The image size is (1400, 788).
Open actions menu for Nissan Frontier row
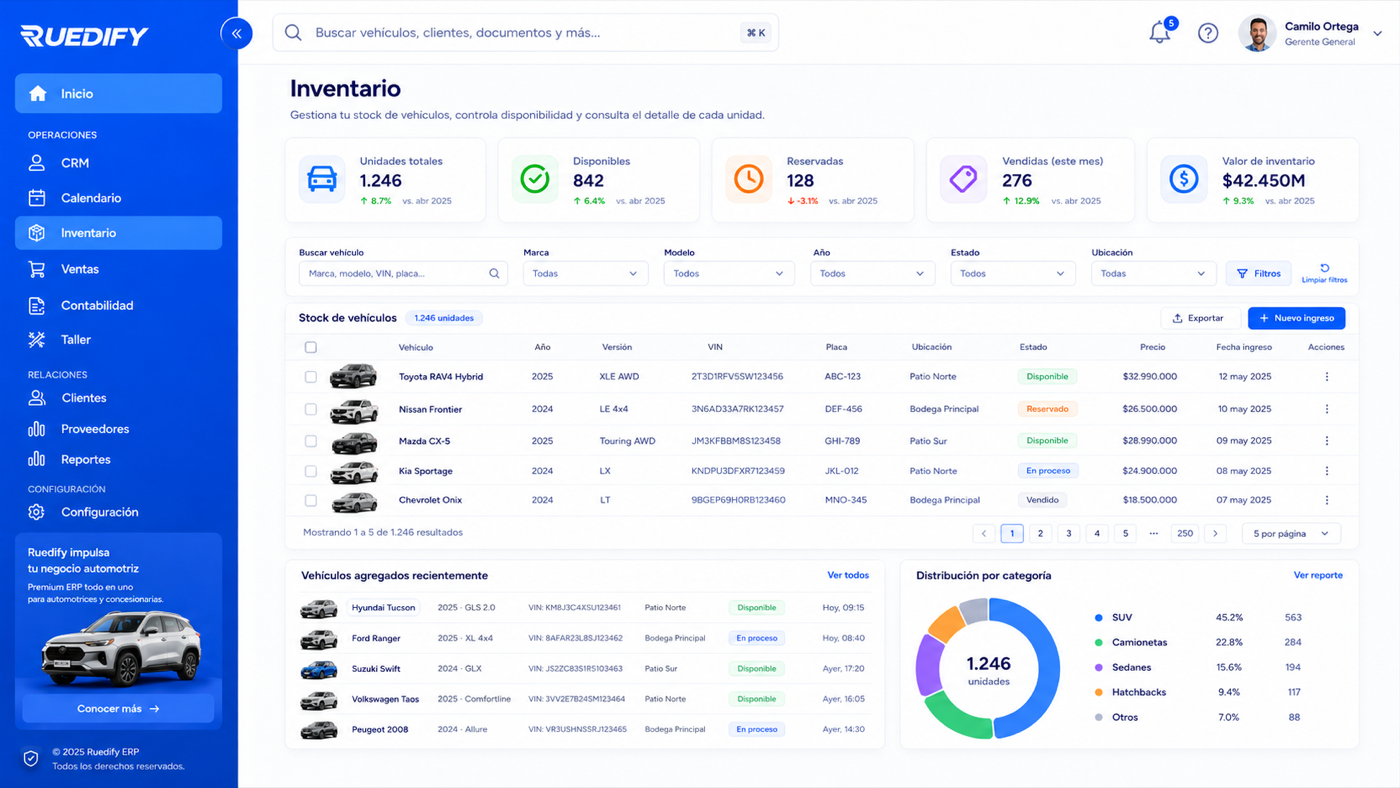1327,409
